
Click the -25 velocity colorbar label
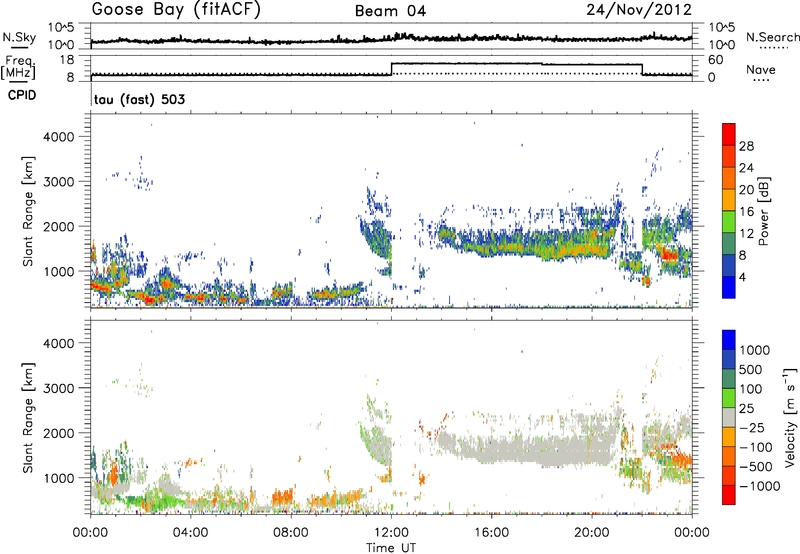pyautogui.click(x=752, y=428)
